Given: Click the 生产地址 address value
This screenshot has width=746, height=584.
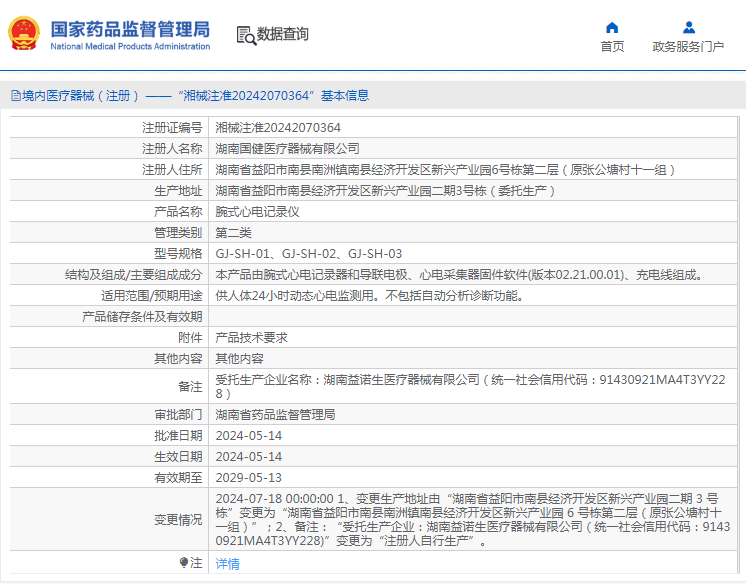Looking at the screenshot, I should pos(385,190).
